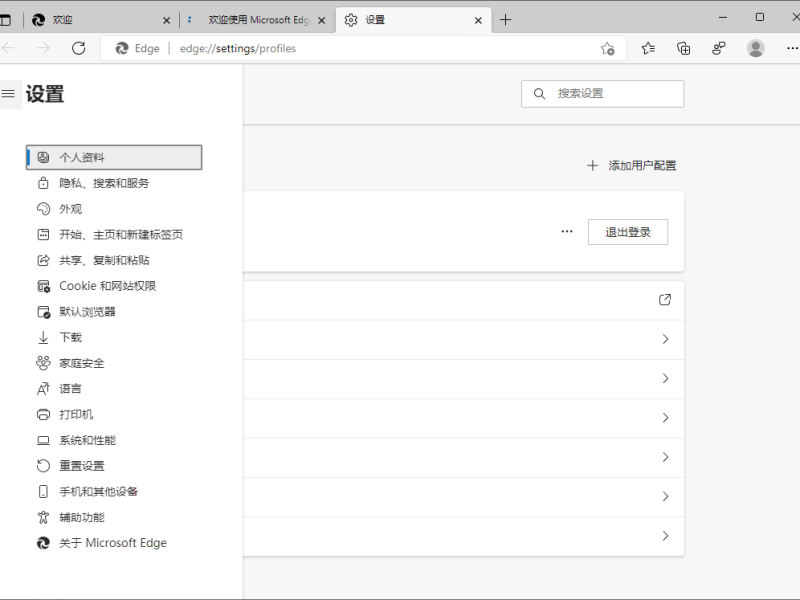Click the Edge logo beside 关于 Microsoft Edge
Viewport: 800px width, 600px height.
[43, 543]
